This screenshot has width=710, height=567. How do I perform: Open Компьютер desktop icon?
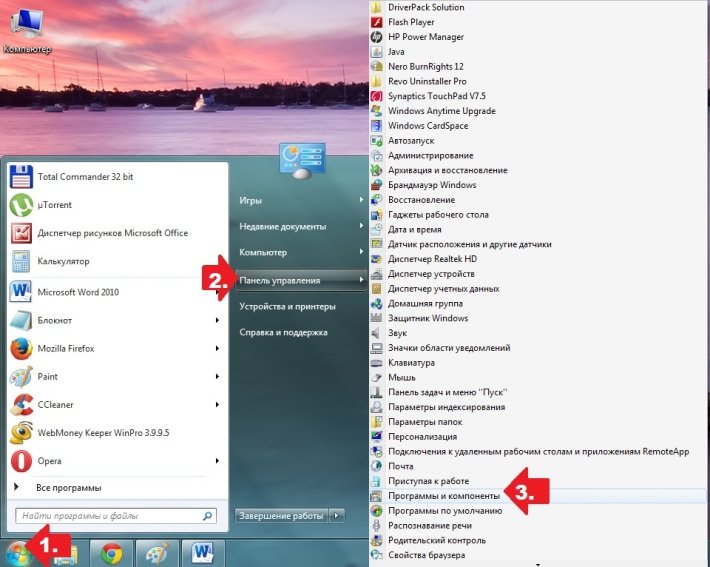[27, 24]
